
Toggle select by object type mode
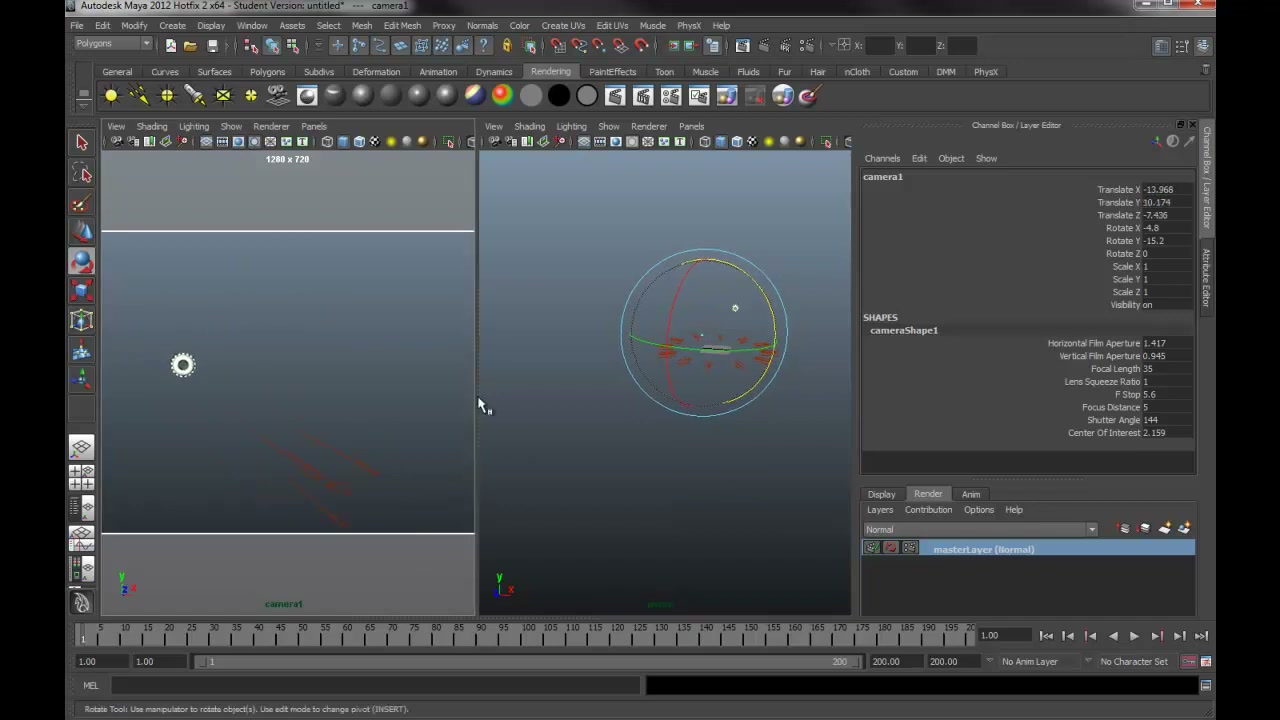271,46
